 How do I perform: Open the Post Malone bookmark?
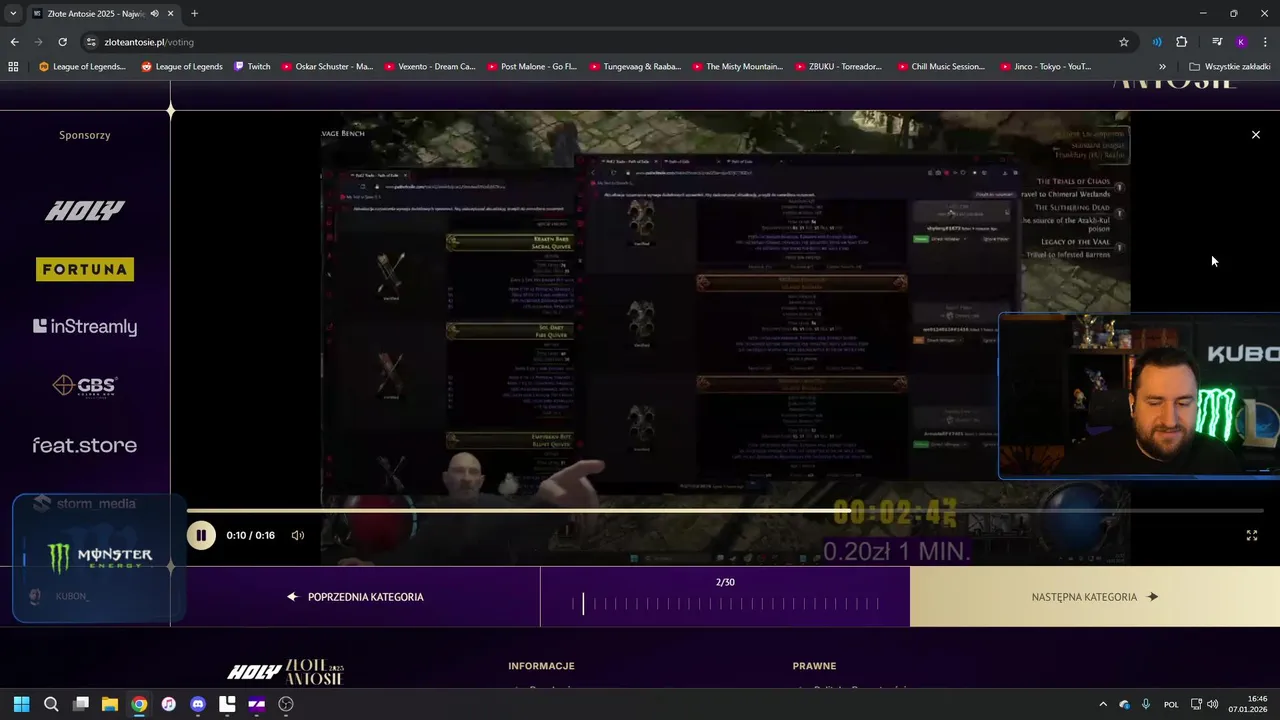[x=532, y=67]
